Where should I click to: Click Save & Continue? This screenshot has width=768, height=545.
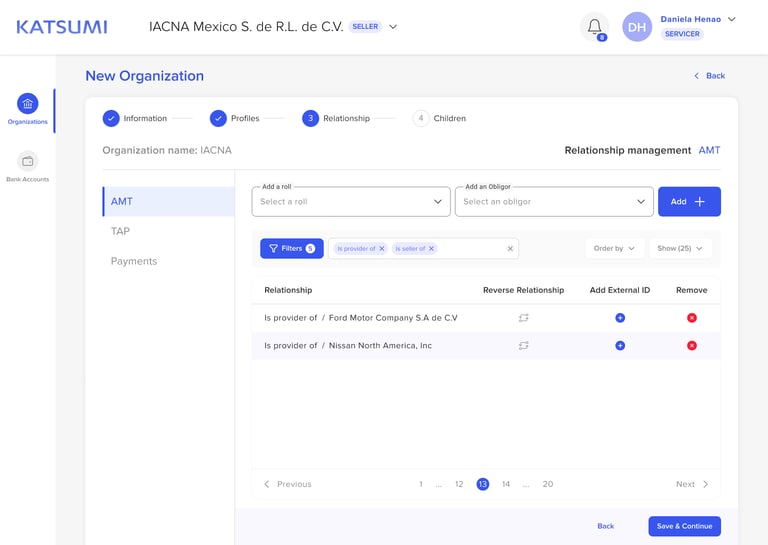click(x=684, y=526)
